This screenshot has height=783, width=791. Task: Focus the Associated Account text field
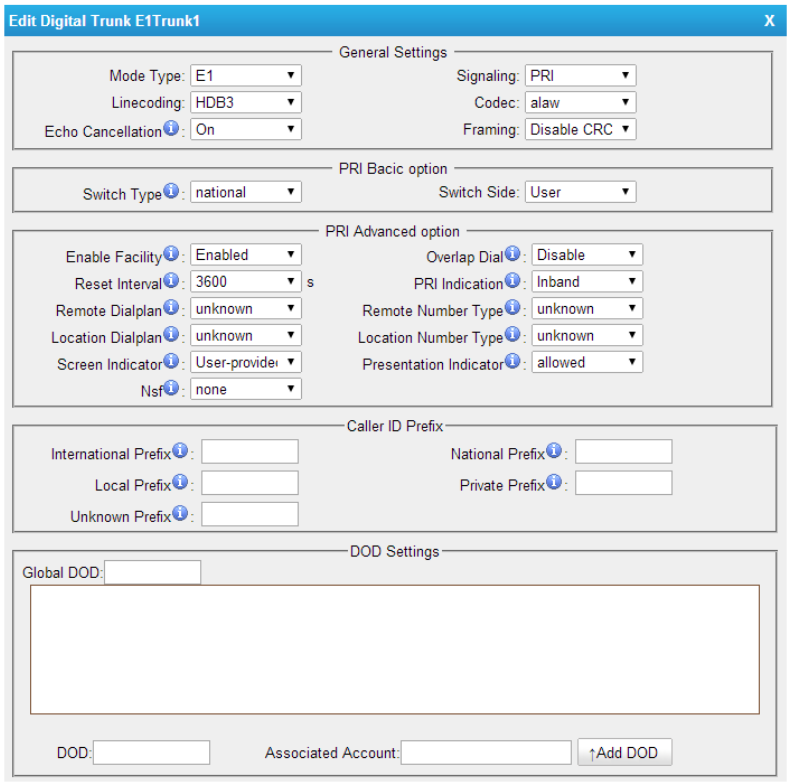tap(485, 752)
